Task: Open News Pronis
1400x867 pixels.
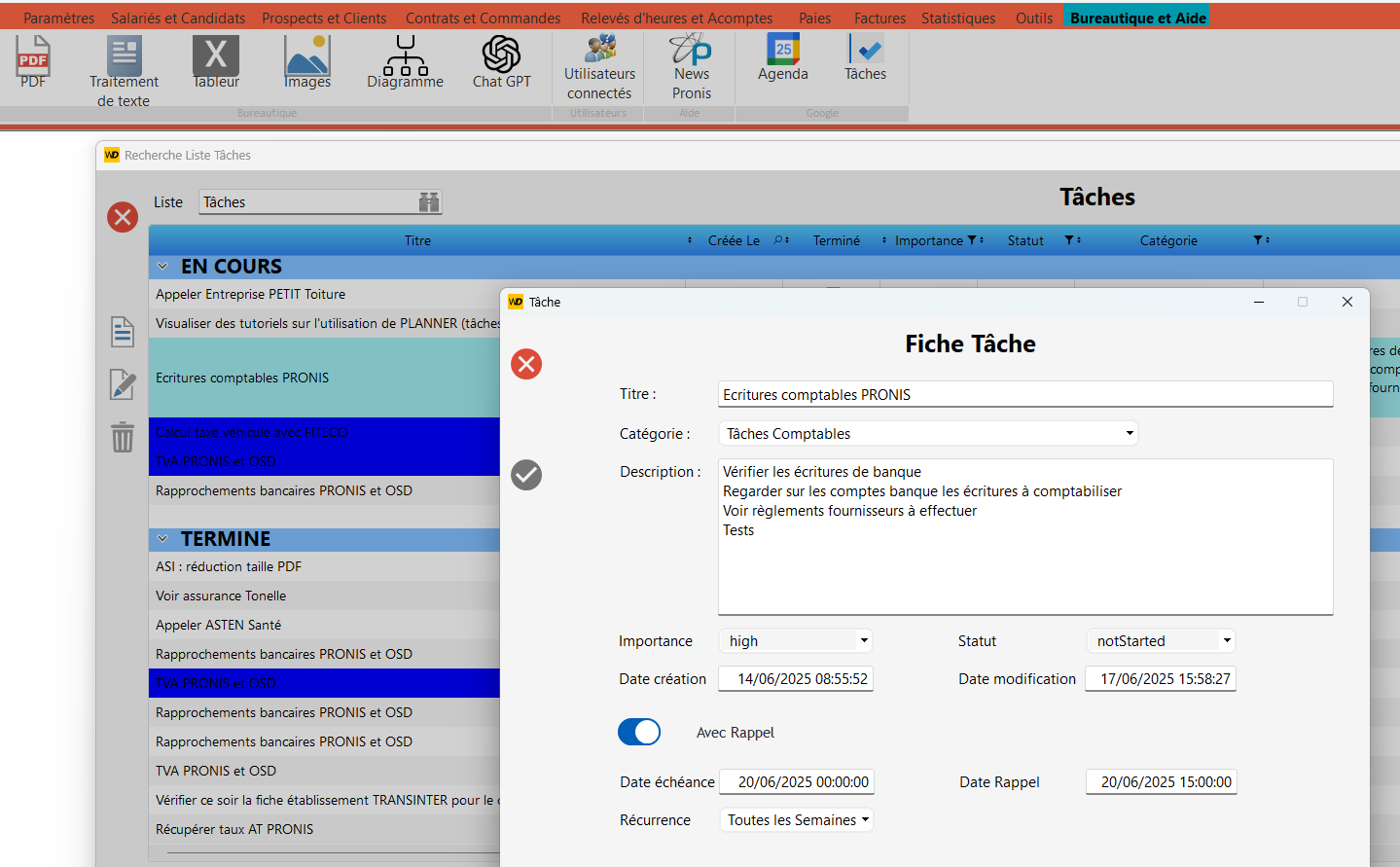Action: tap(692, 67)
